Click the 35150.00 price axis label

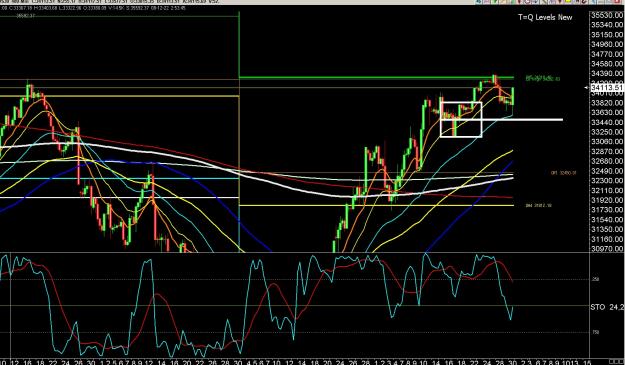click(607, 35)
